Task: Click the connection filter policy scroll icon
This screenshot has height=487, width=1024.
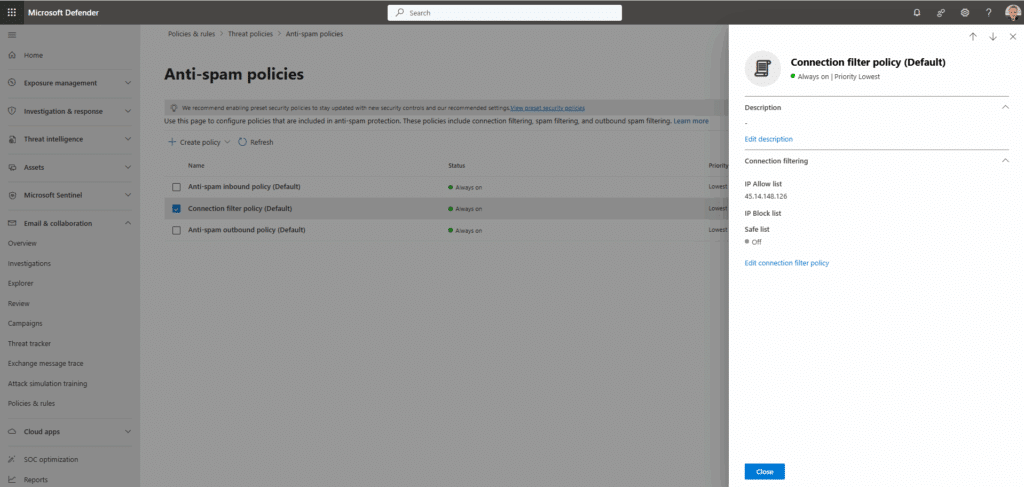Action: [x=763, y=68]
